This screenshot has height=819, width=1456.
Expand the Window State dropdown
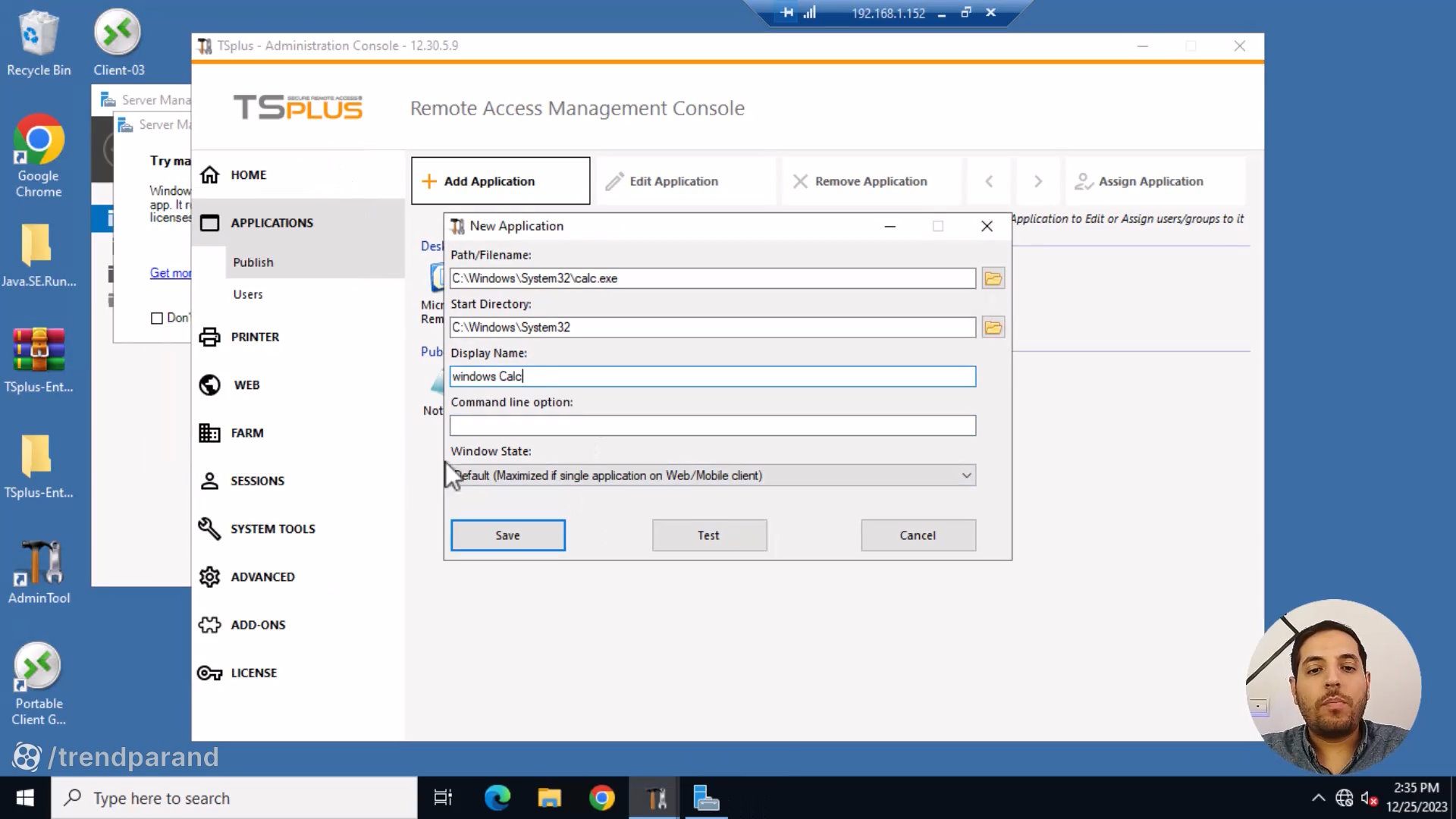[713, 475]
